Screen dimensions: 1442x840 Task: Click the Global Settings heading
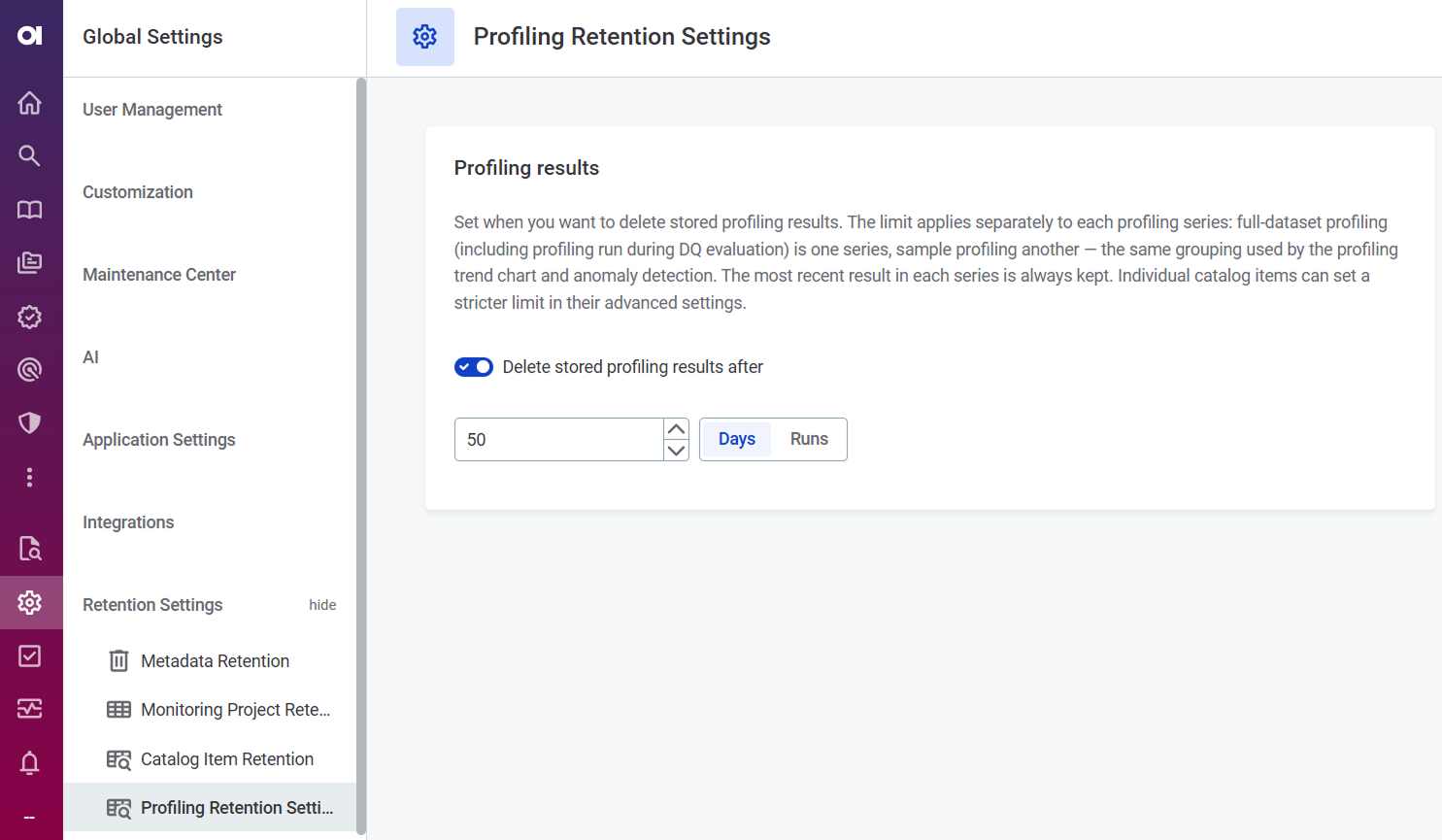[152, 37]
